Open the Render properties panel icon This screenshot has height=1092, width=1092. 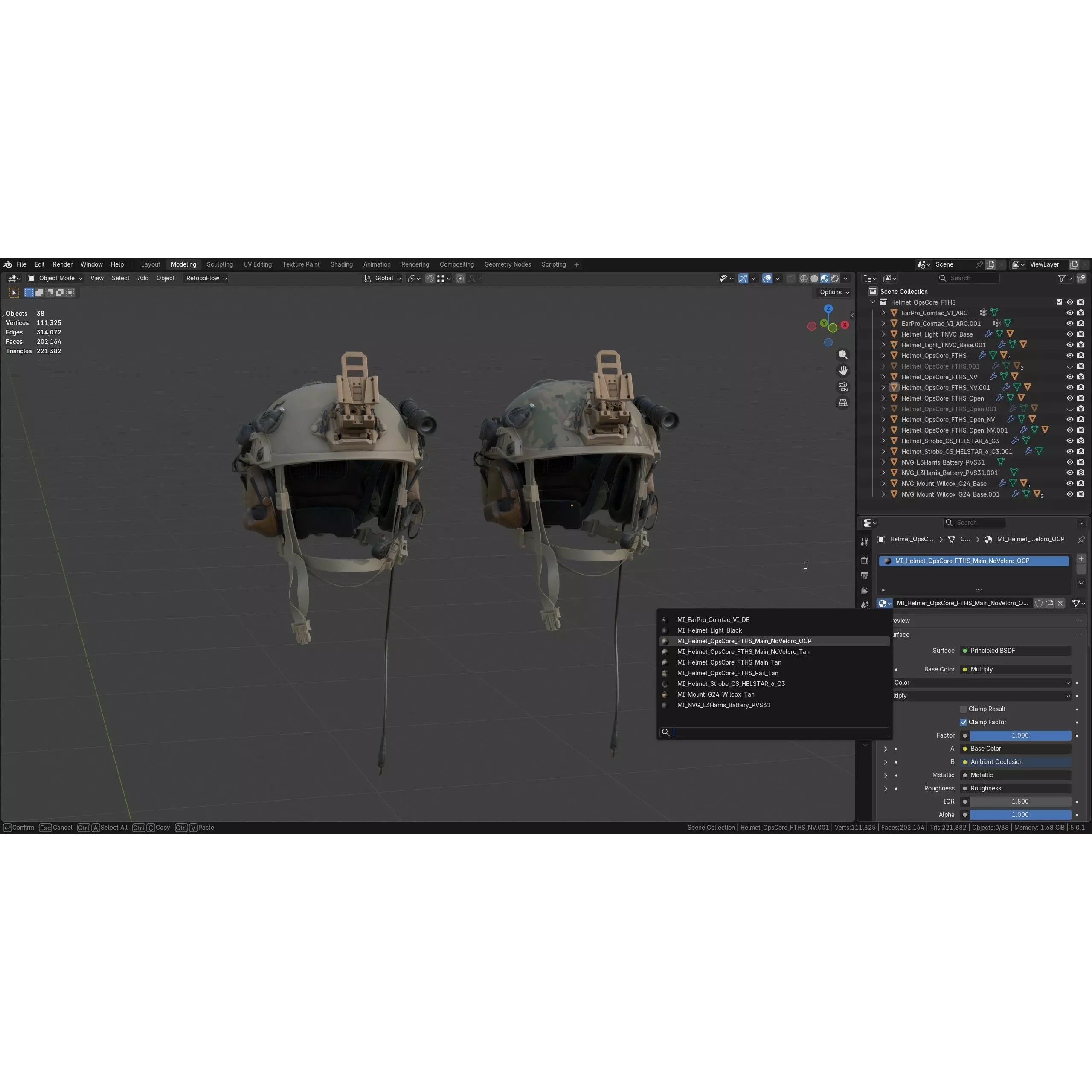(x=865, y=560)
